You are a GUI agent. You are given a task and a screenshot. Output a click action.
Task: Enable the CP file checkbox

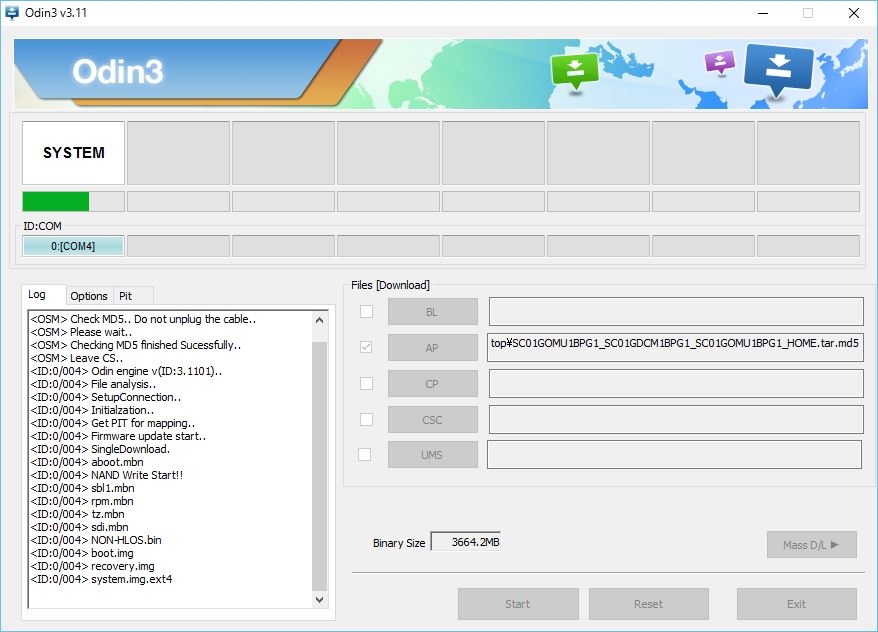366,383
